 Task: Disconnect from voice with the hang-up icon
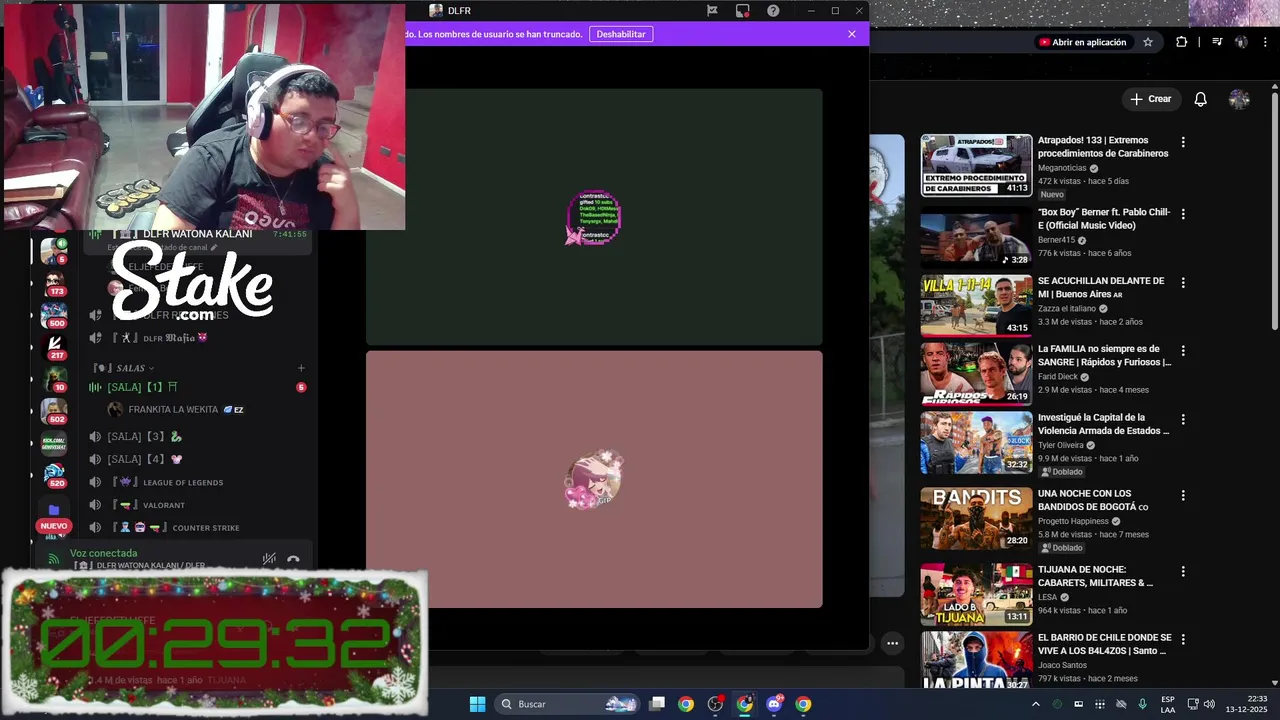pos(293,560)
